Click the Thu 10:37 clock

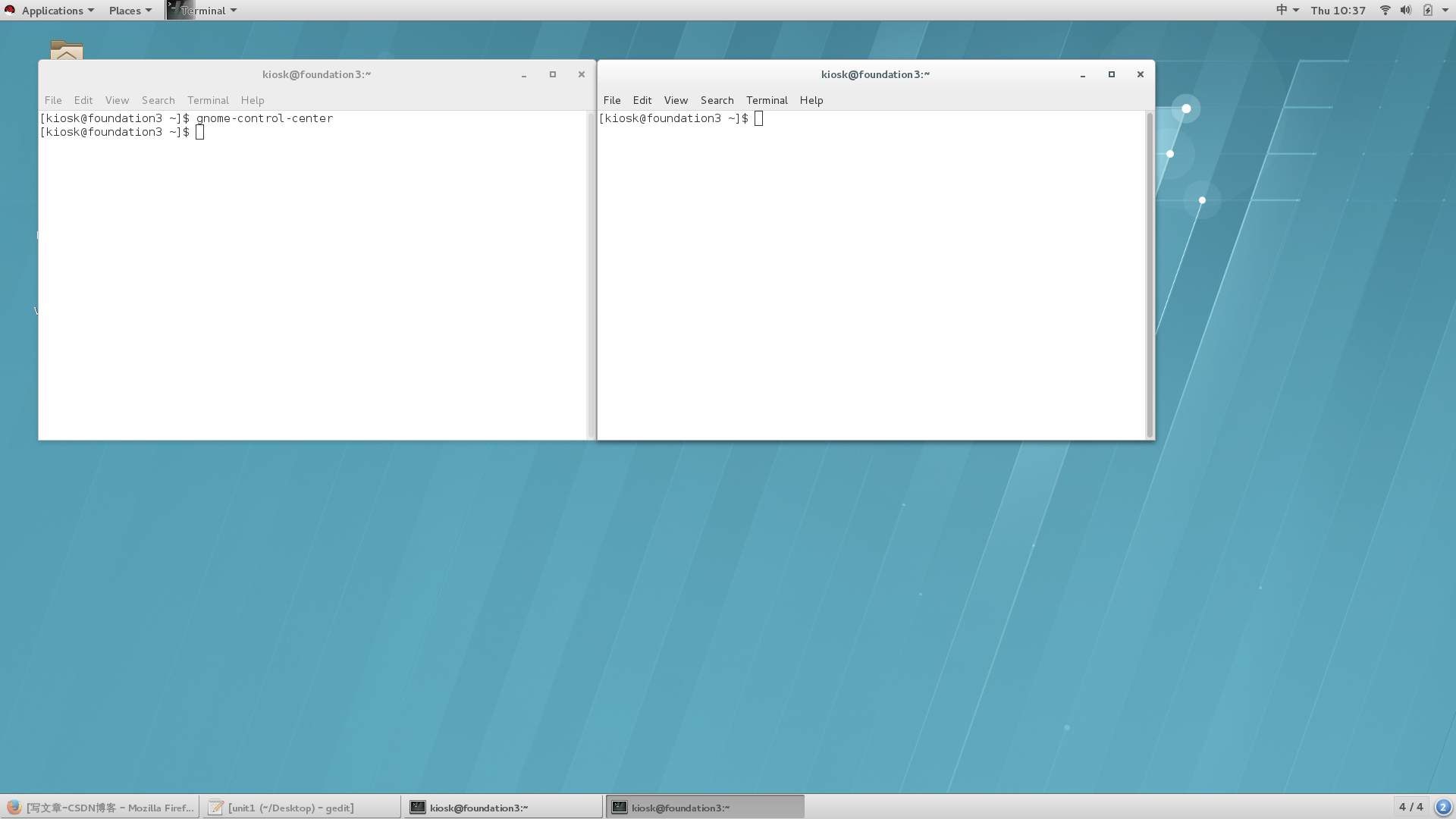(1338, 10)
